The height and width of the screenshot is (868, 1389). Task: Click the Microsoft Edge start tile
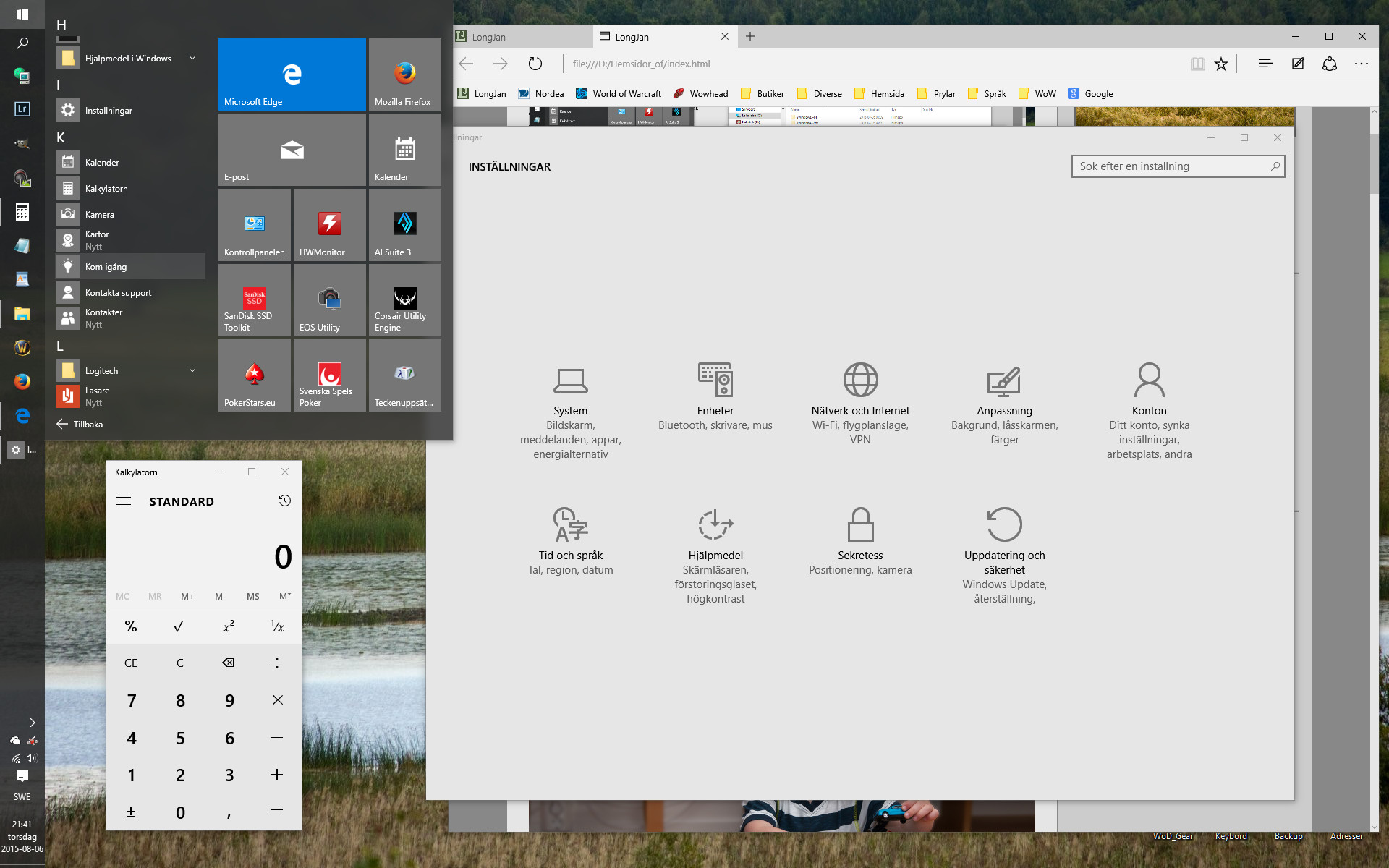pos(292,75)
